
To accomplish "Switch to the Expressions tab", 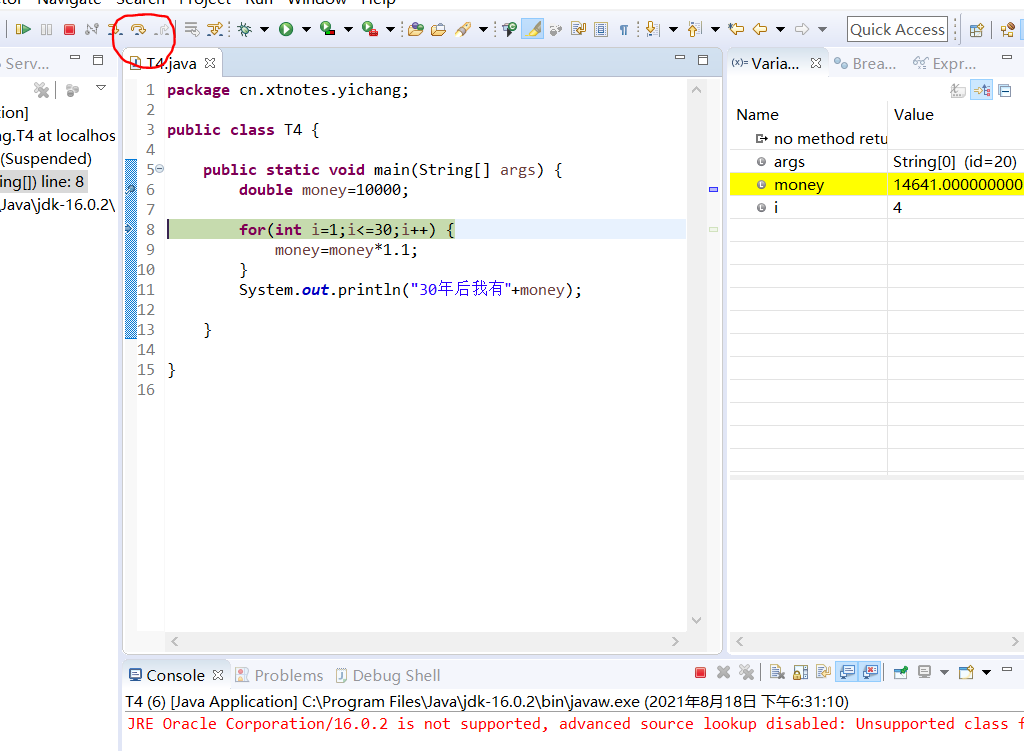I will (944, 63).
